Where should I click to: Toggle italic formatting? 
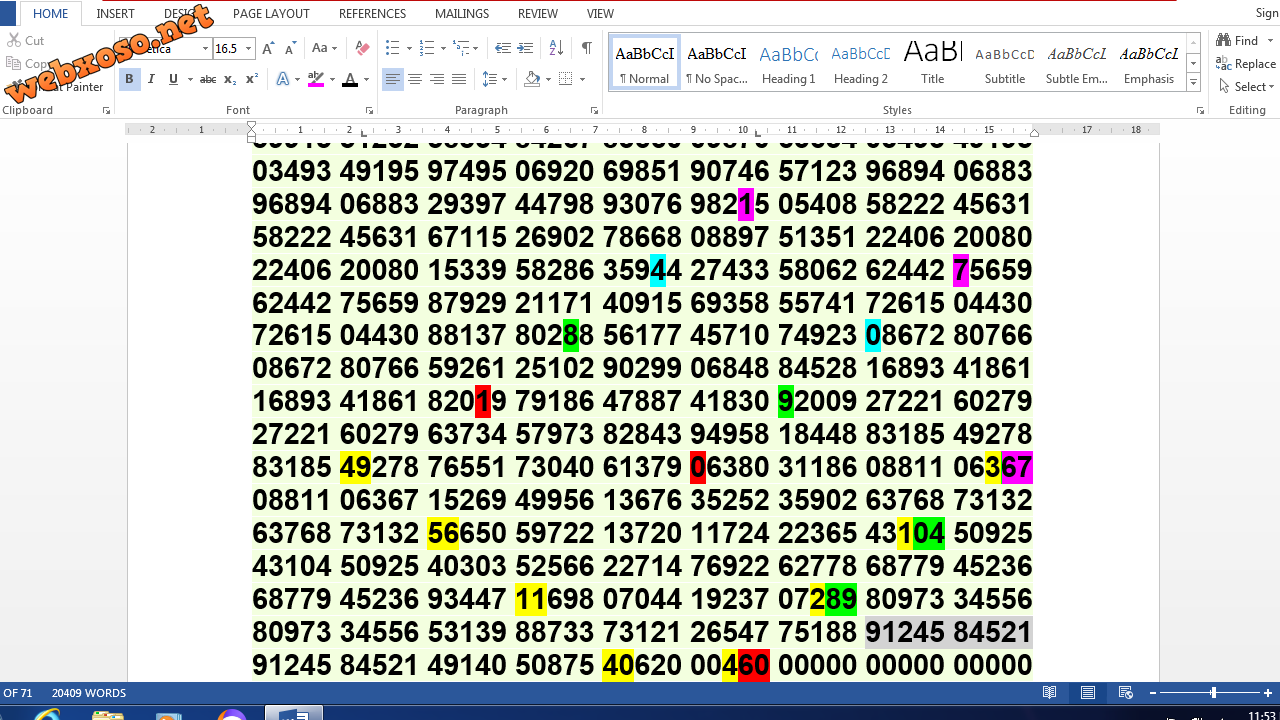pos(151,79)
